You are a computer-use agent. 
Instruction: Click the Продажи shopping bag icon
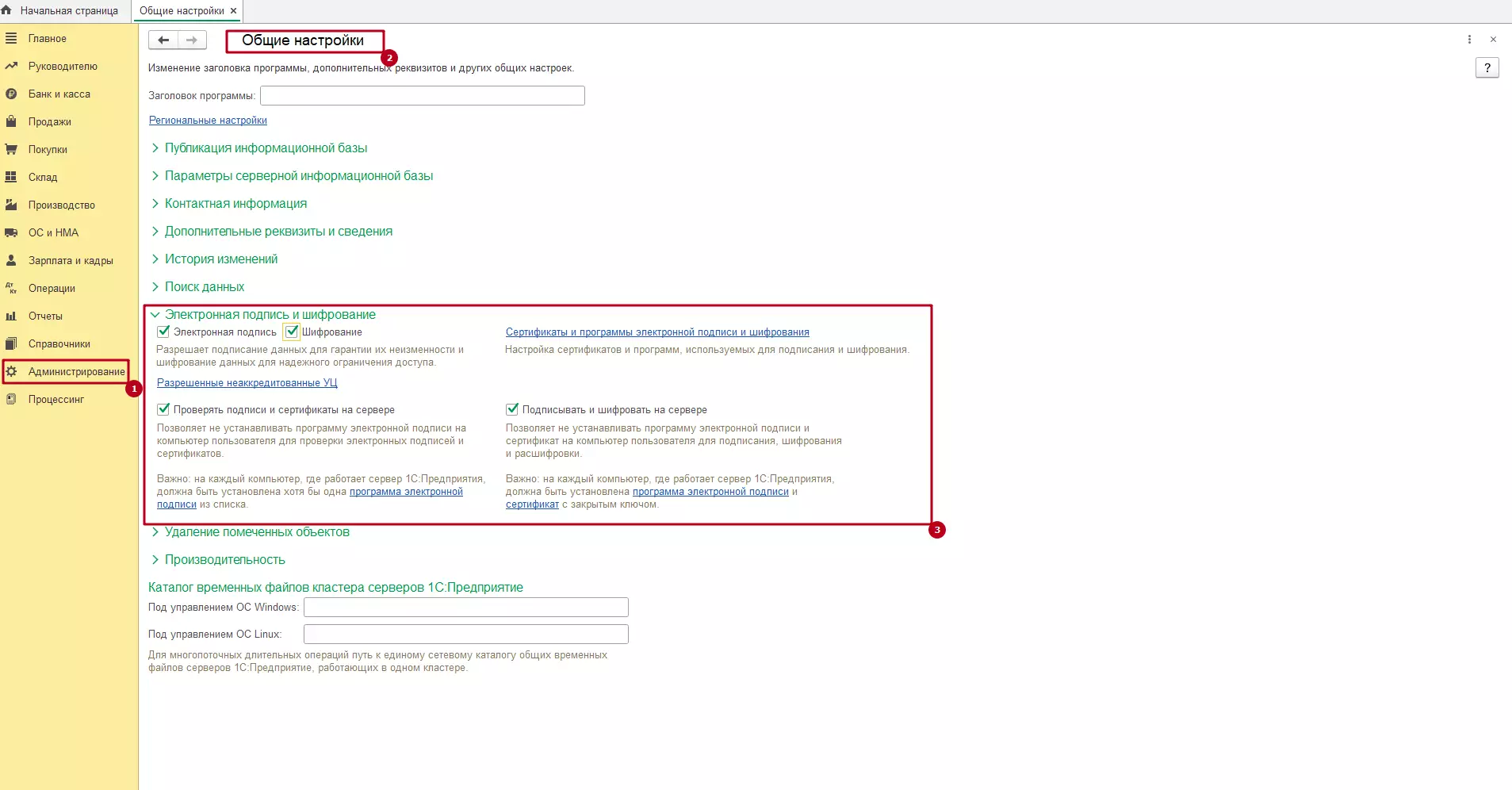[x=11, y=121]
